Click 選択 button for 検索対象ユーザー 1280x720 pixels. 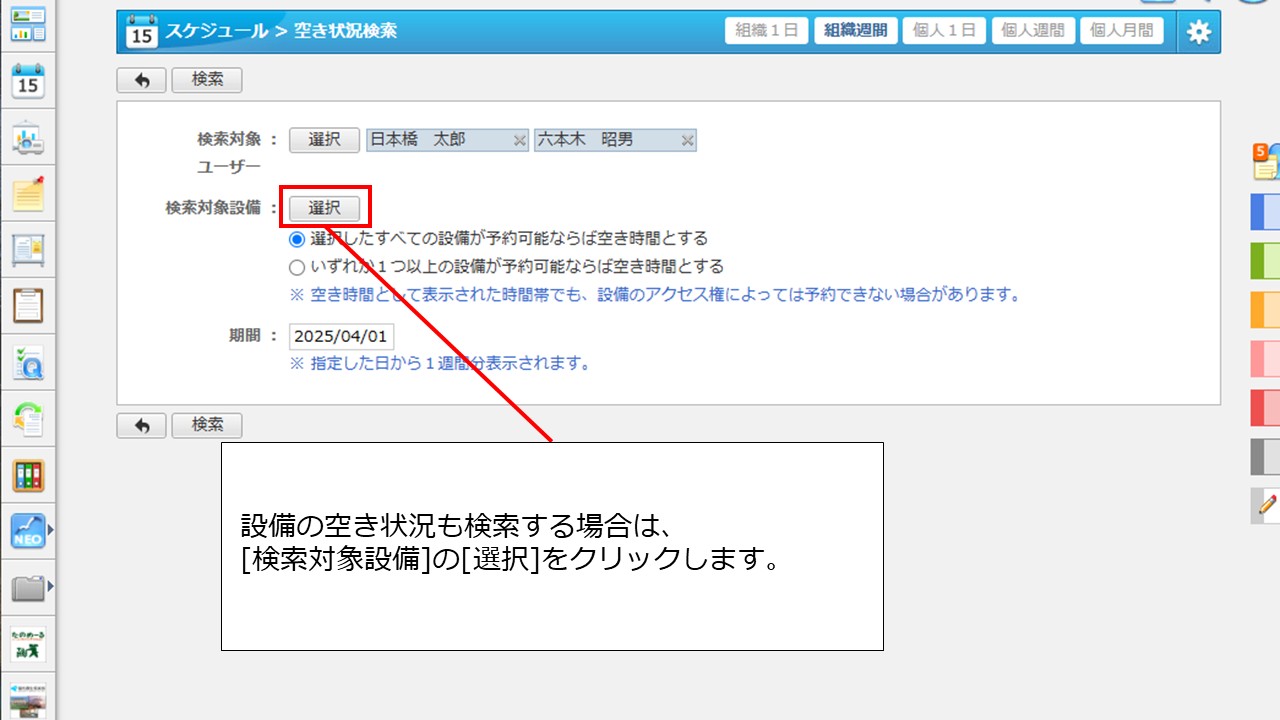click(x=325, y=140)
